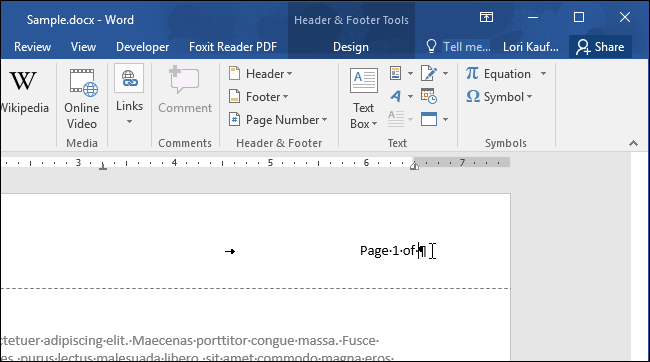Click the Tell me search box
This screenshot has height=362, width=650.
pos(466,47)
